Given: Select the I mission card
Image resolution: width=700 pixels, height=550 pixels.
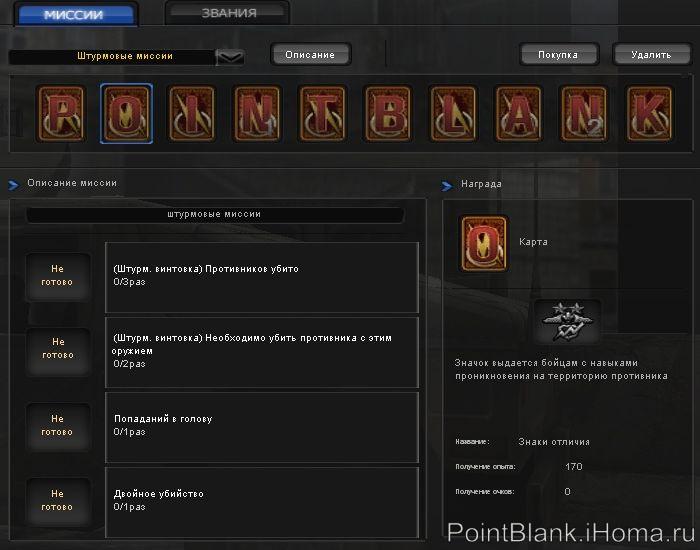Looking at the screenshot, I should [192, 114].
